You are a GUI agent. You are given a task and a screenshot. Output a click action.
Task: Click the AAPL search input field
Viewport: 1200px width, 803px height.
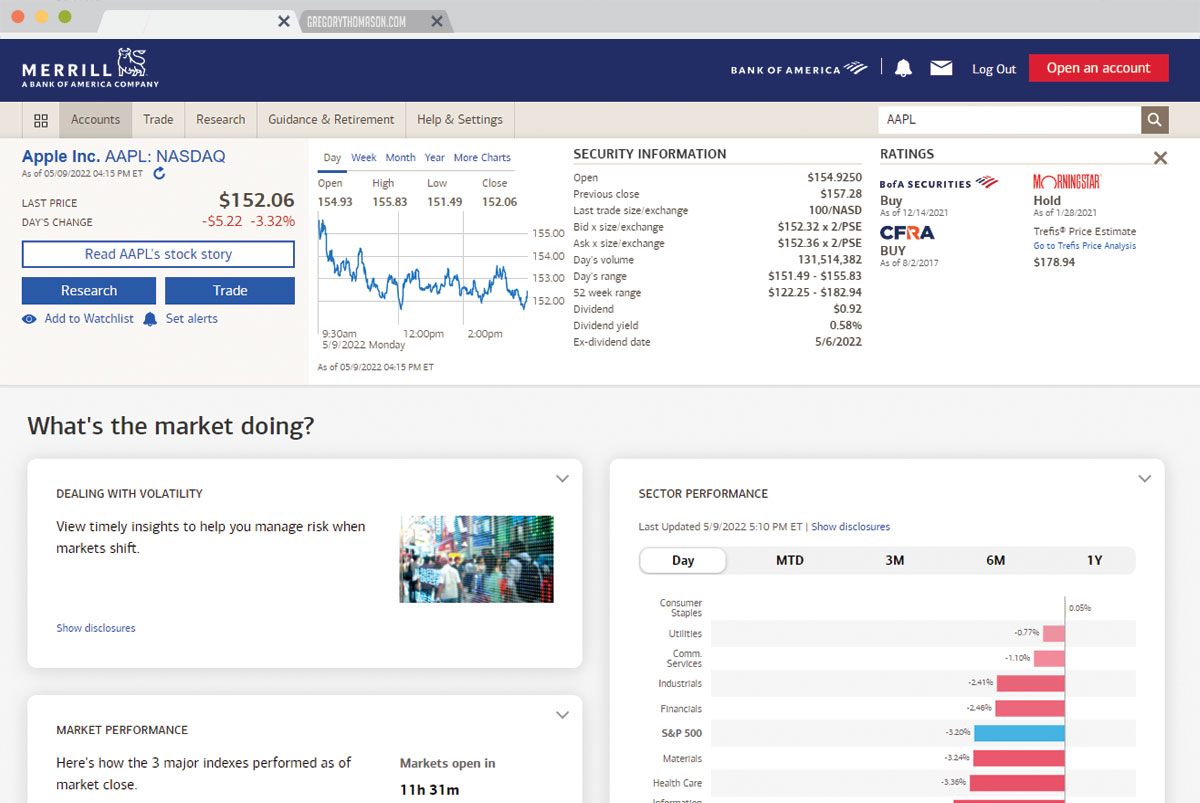[1009, 119]
